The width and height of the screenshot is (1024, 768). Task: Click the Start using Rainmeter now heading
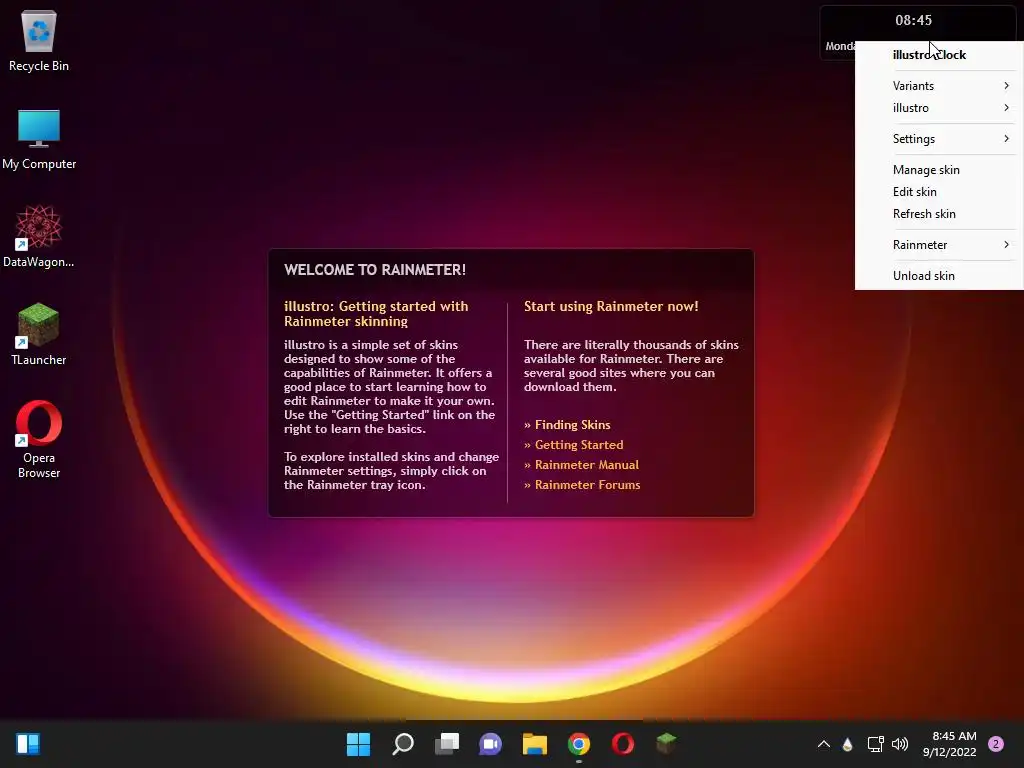click(x=611, y=306)
